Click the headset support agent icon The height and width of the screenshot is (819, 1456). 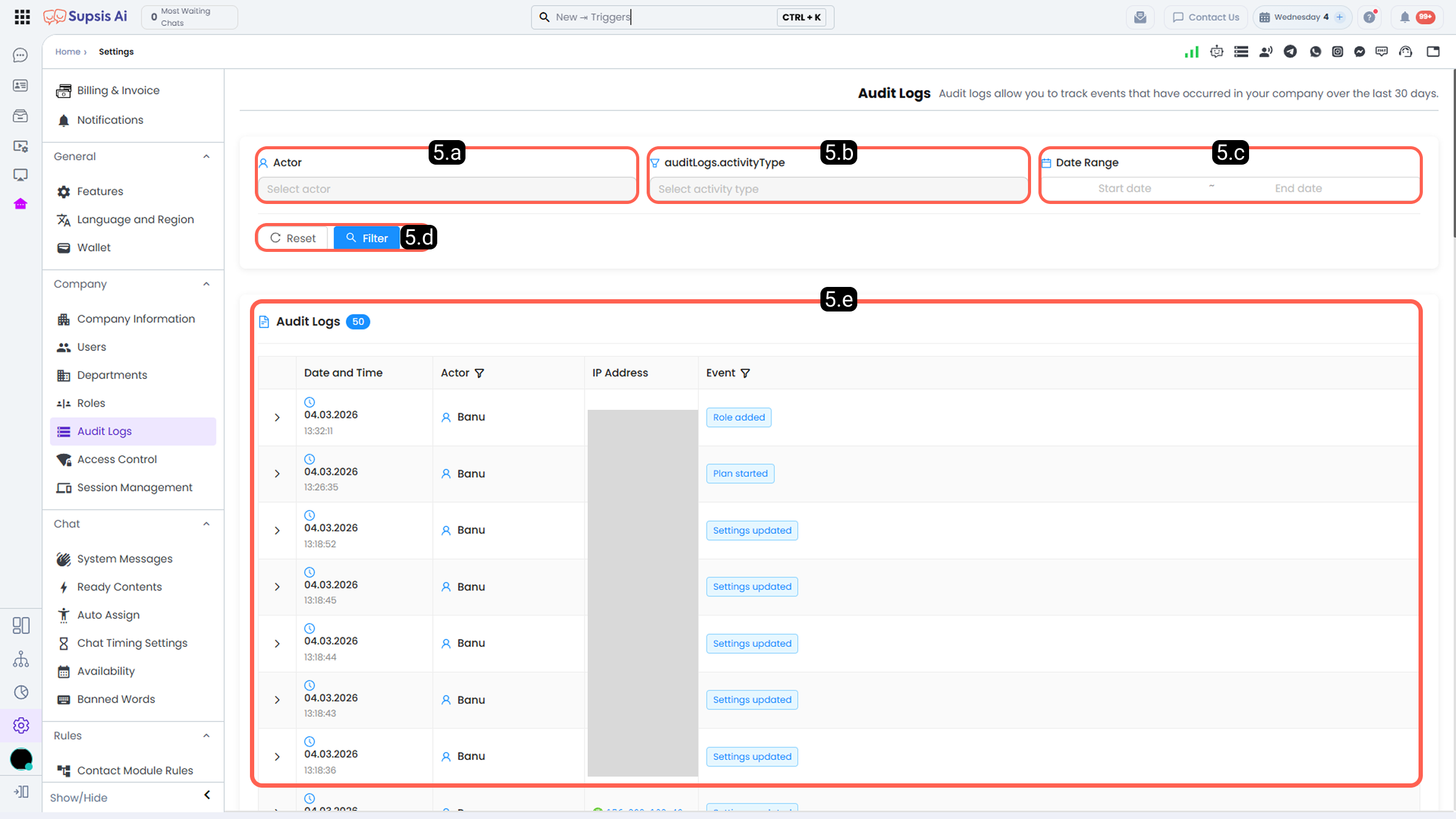click(x=1406, y=52)
